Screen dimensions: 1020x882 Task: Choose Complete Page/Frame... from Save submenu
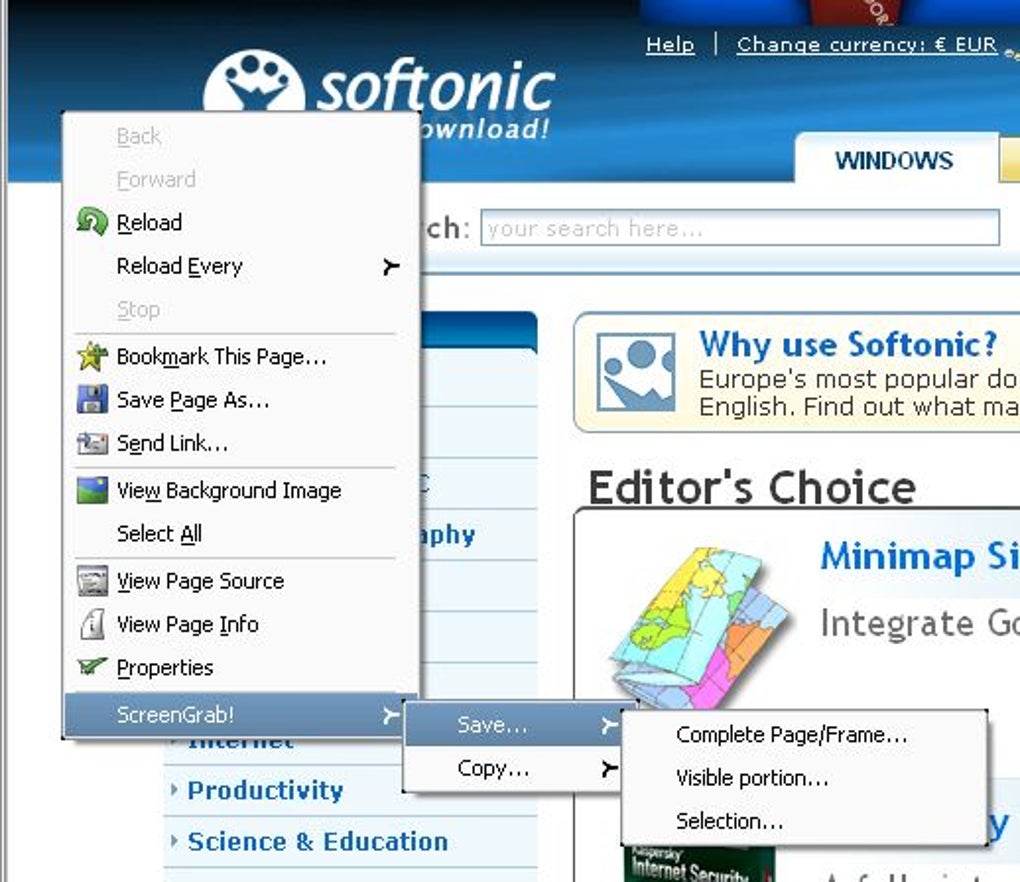[791, 735]
